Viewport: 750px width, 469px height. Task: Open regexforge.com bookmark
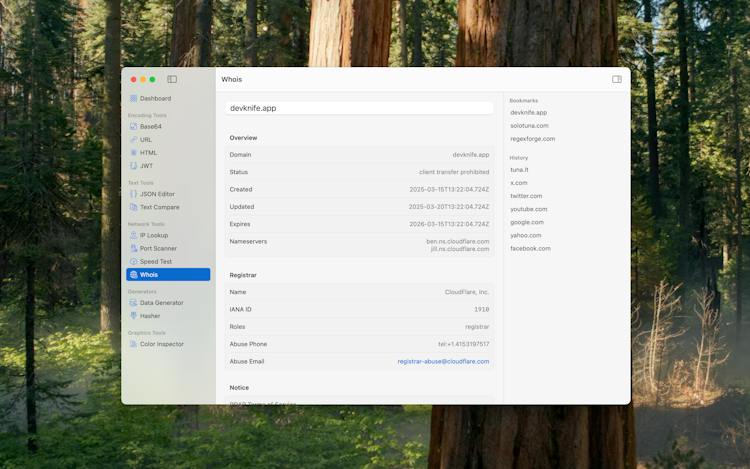point(533,139)
